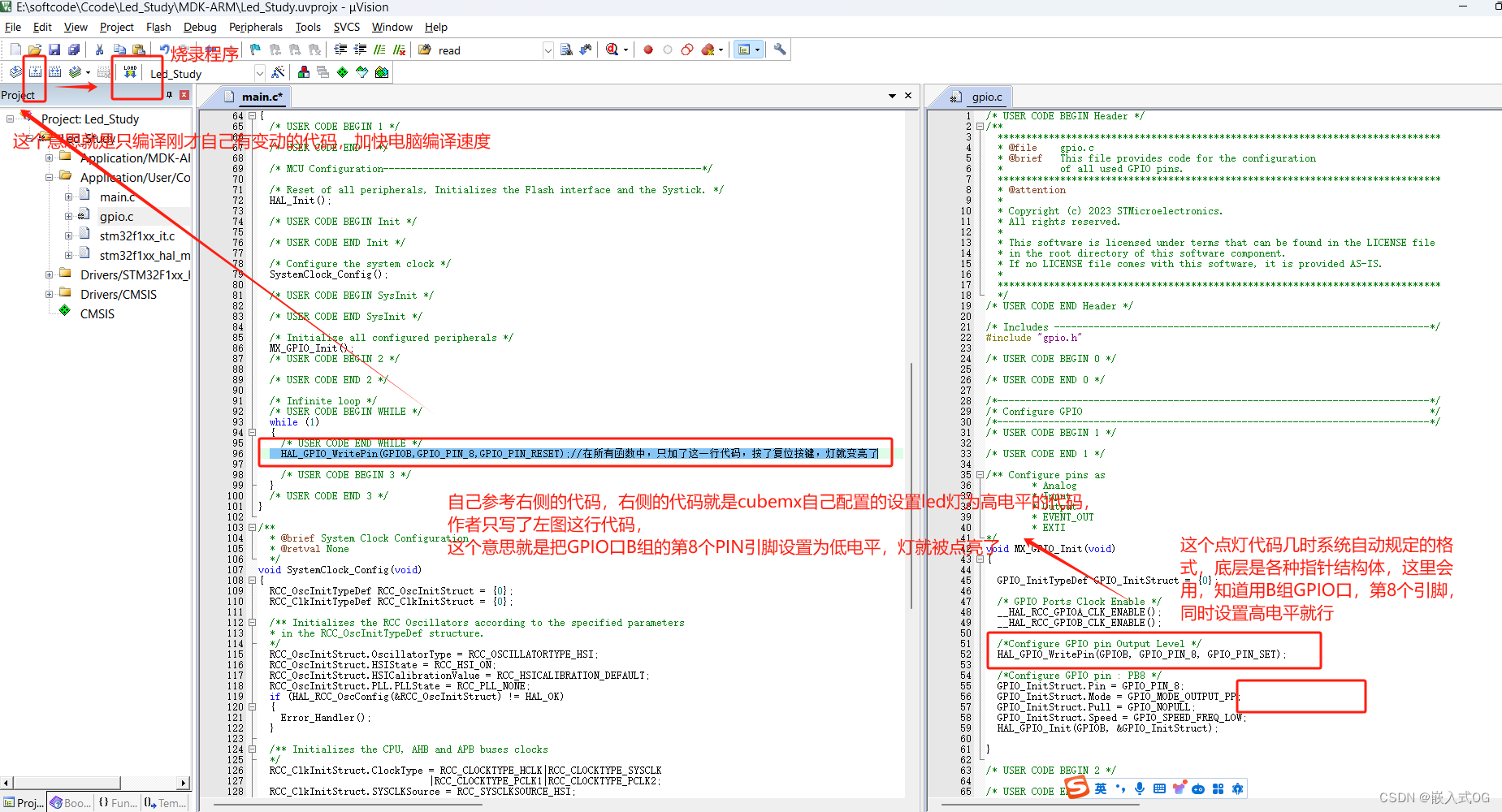1502x812 pixels.
Task: Switch to the gpio.c editor tab
Action: 985,96
